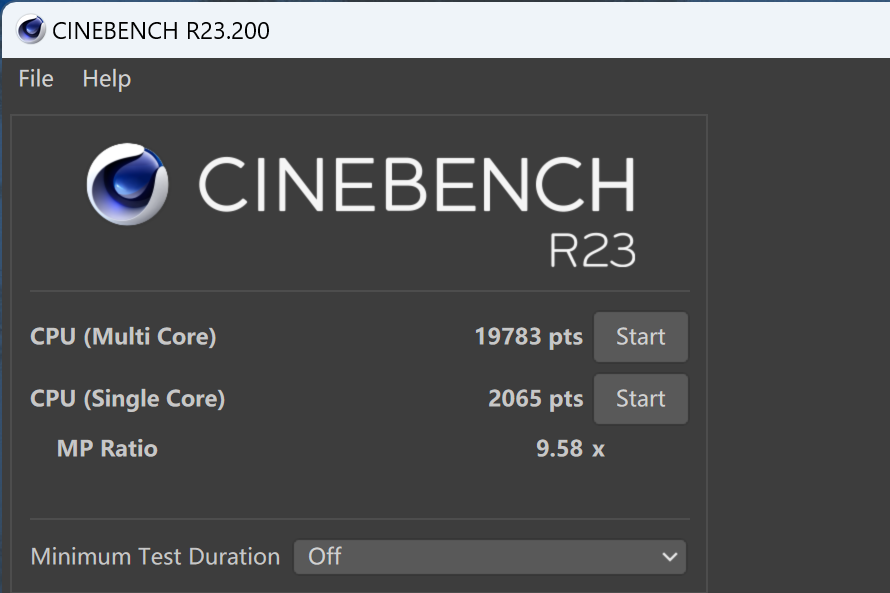Screen dimensions: 890x593
Task: Click the CINEBENCH R23.200 window title
Action: pyautogui.click(x=161, y=31)
